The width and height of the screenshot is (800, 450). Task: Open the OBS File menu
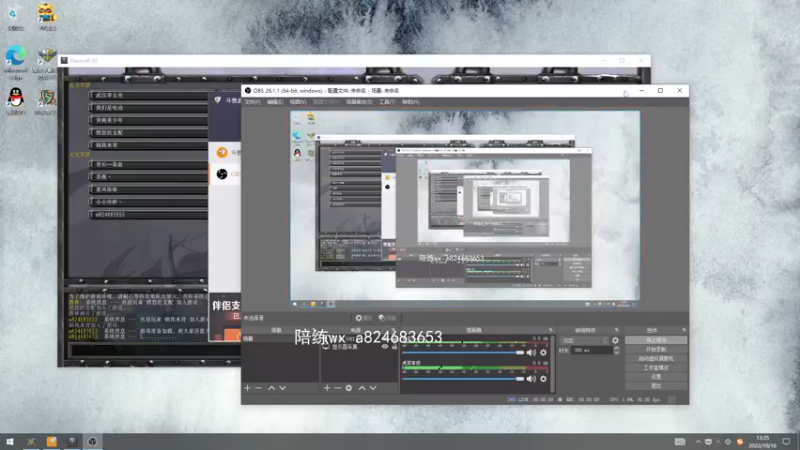tap(252, 102)
